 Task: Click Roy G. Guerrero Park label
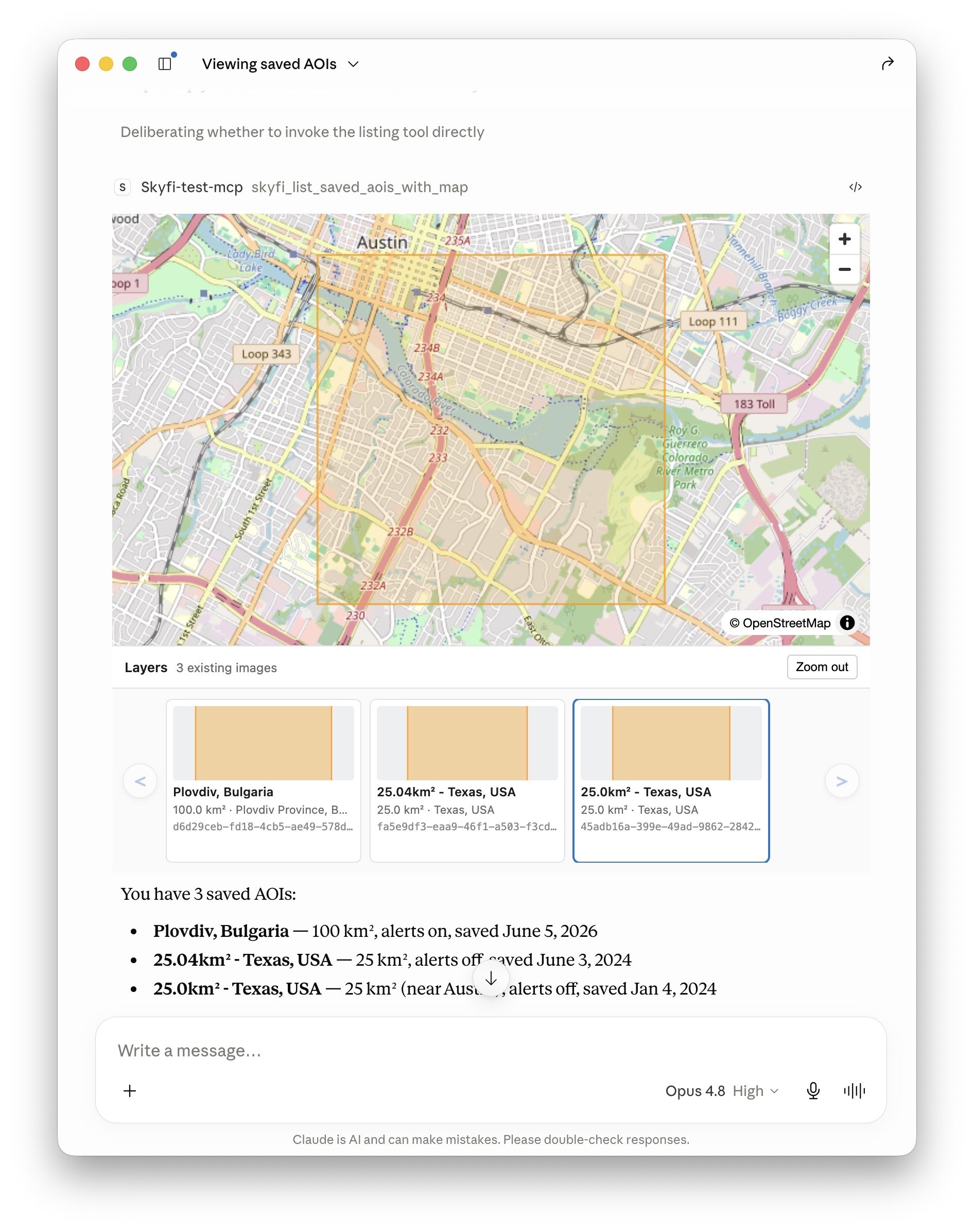pyautogui.click(x=684, y=457)
